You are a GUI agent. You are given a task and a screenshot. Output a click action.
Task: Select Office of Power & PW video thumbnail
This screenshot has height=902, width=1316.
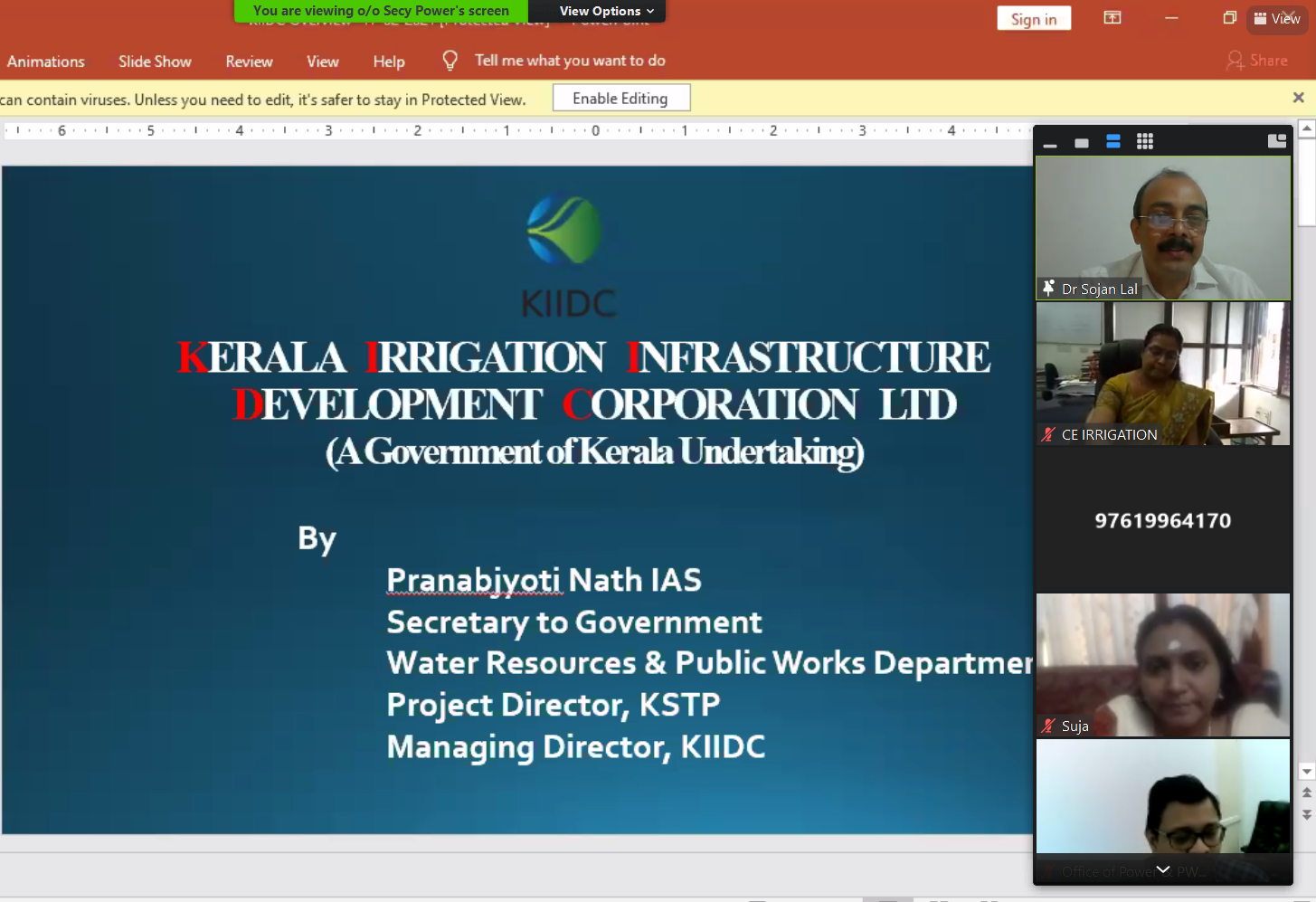tap(1163, 811)
